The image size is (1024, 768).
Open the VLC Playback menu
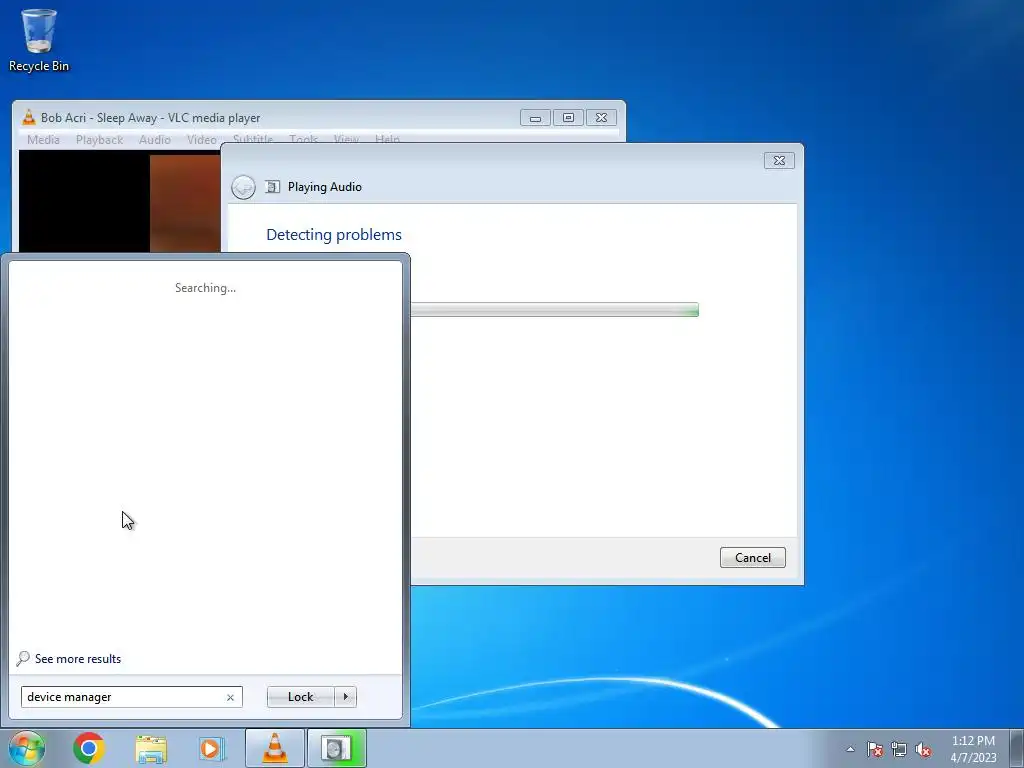pyautogui.click(x=99, y=140)
